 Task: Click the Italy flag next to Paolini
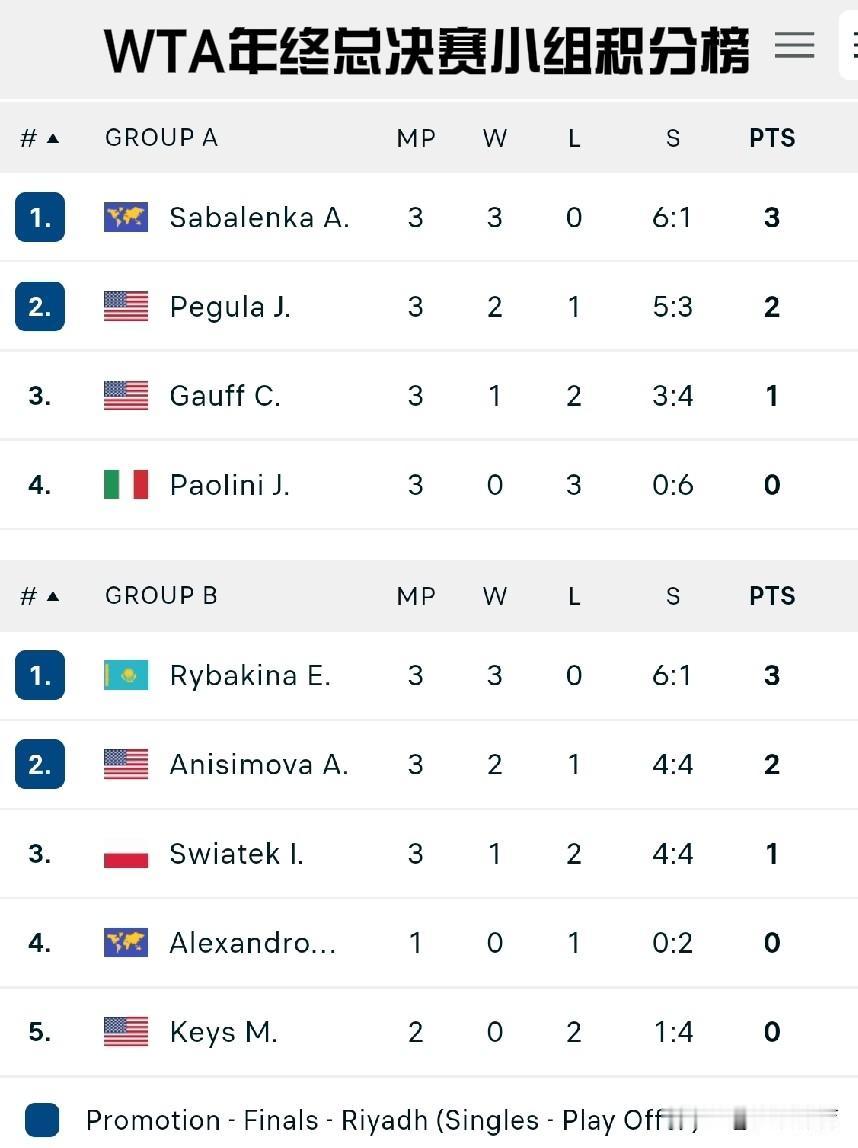pyautogui.click(x=126, y=485)
